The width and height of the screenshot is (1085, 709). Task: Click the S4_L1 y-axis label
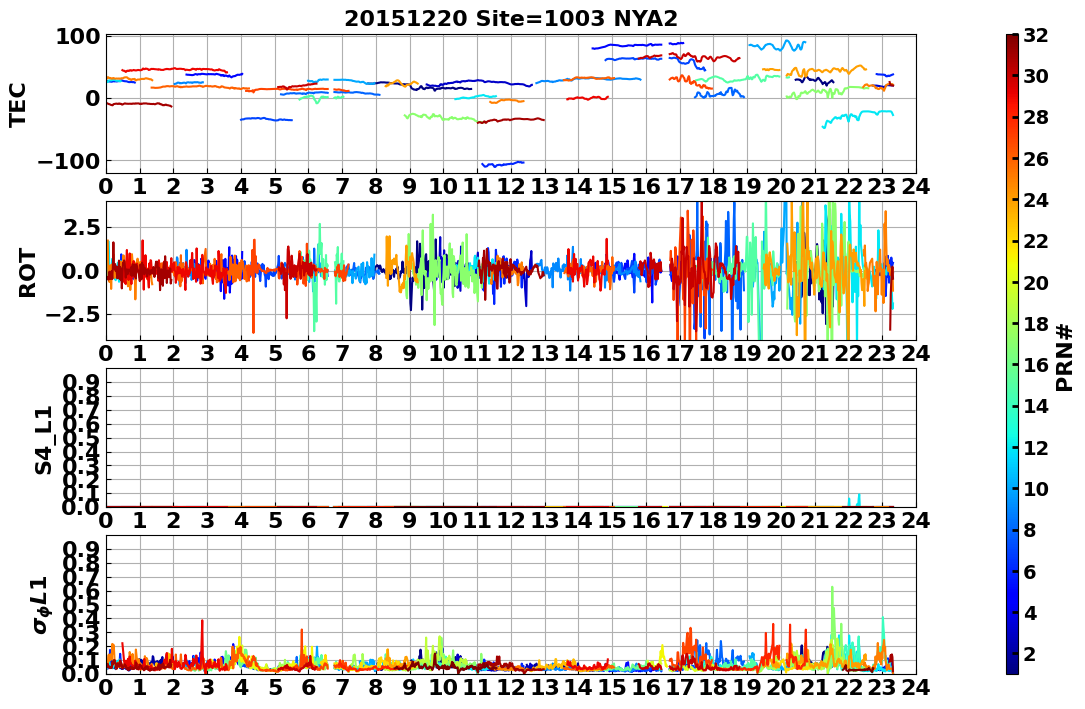pos(43,440)
